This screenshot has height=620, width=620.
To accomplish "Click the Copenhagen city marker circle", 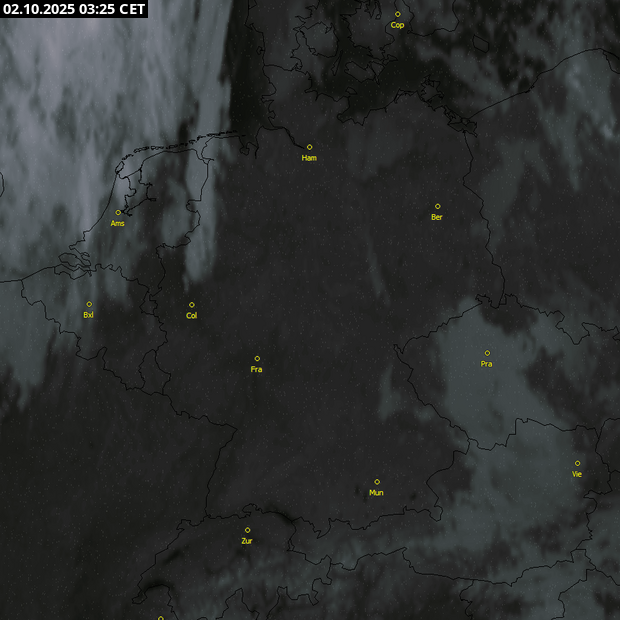I will click(x=397, y=14).
